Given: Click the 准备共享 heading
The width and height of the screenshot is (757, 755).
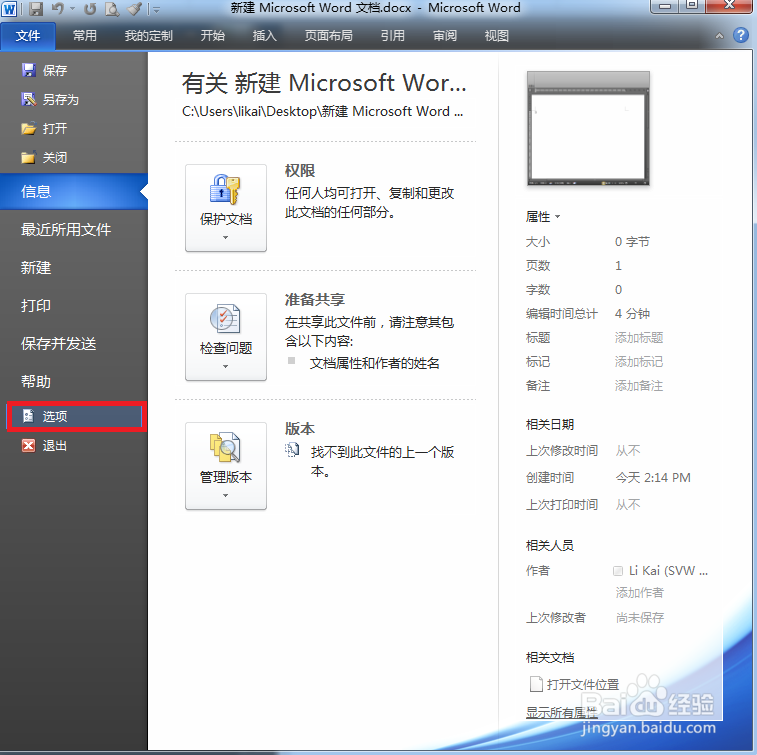Looking at the screenshot, I should [x=315, y=299].
